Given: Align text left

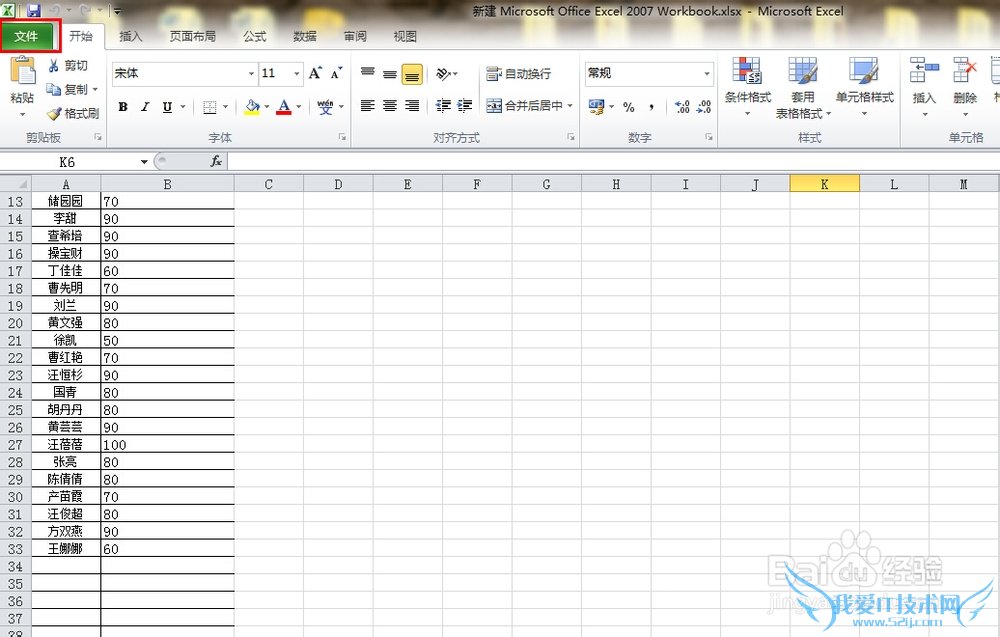Looking at the screenshot, I should pos(367,106).
